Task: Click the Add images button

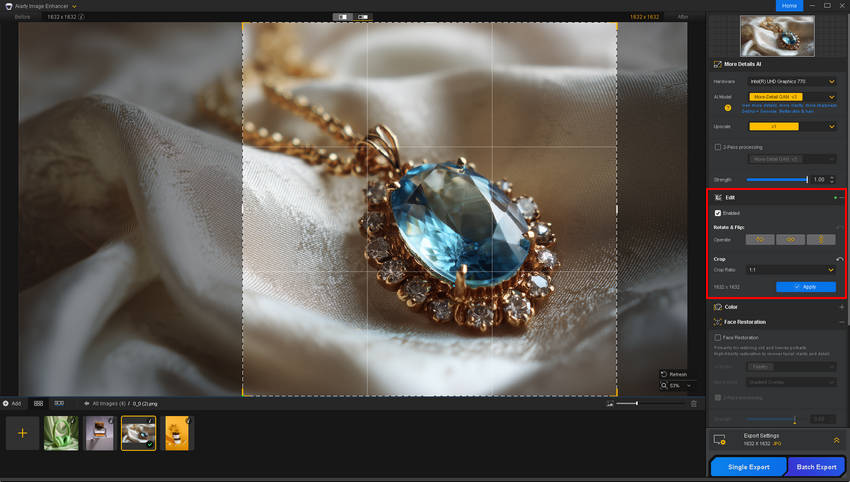Action: coord(12,403)
